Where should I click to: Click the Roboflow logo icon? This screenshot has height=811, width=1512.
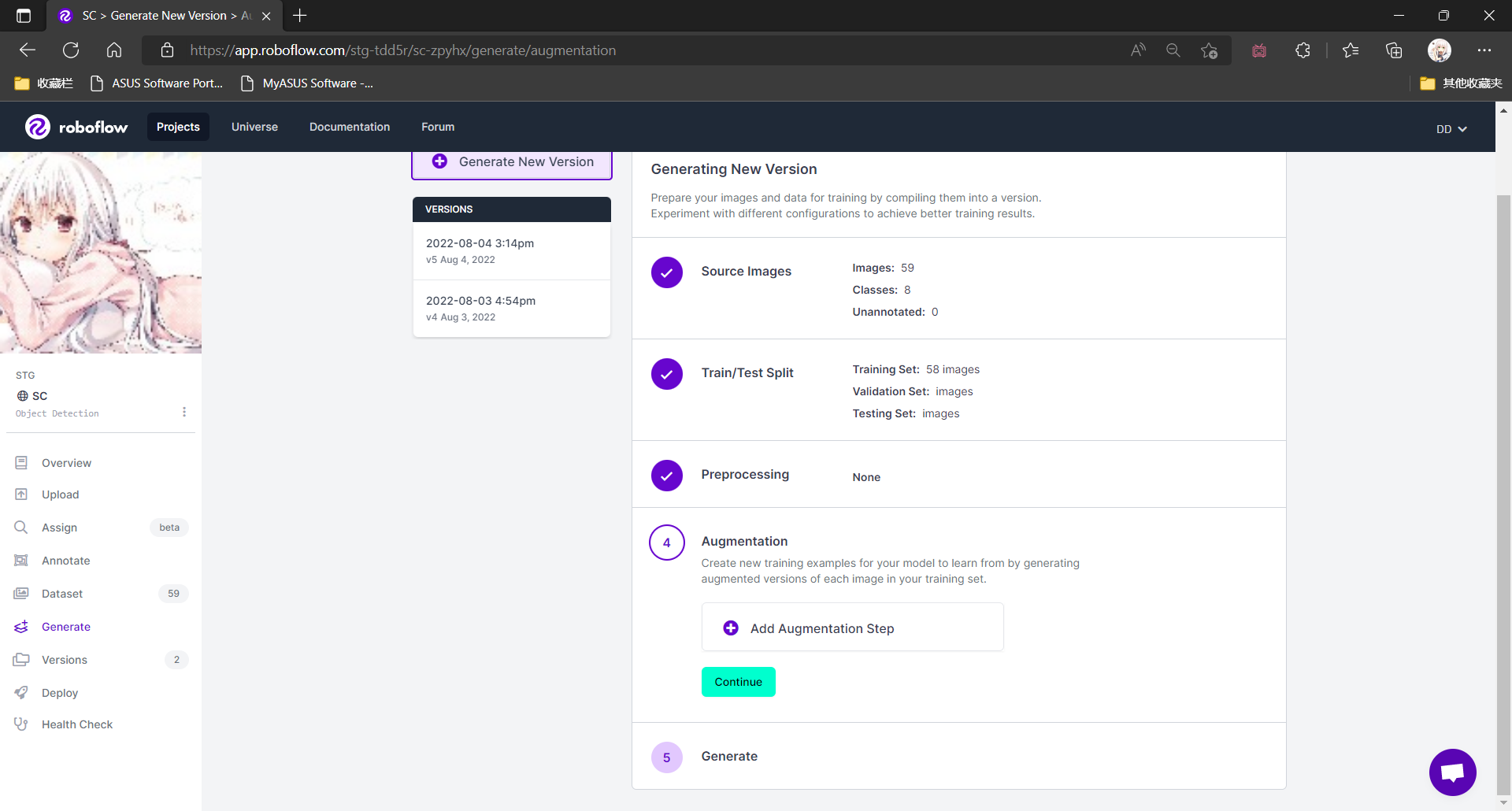[x=37, y=127]
